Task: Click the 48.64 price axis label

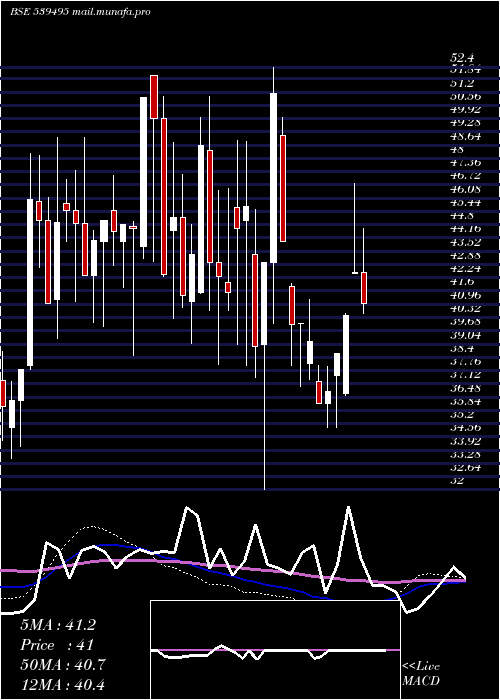Action: click(x=466, y=136)
